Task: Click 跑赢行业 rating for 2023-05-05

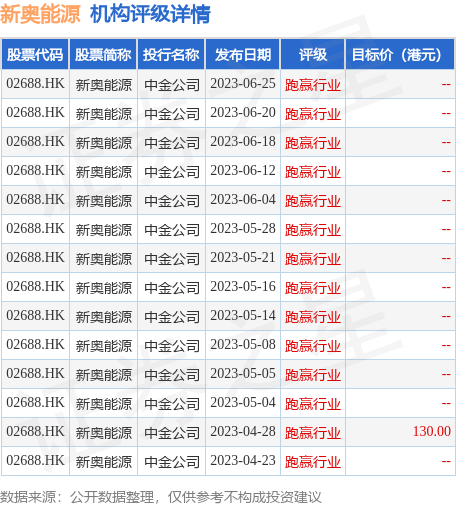Action: point(313,375)
